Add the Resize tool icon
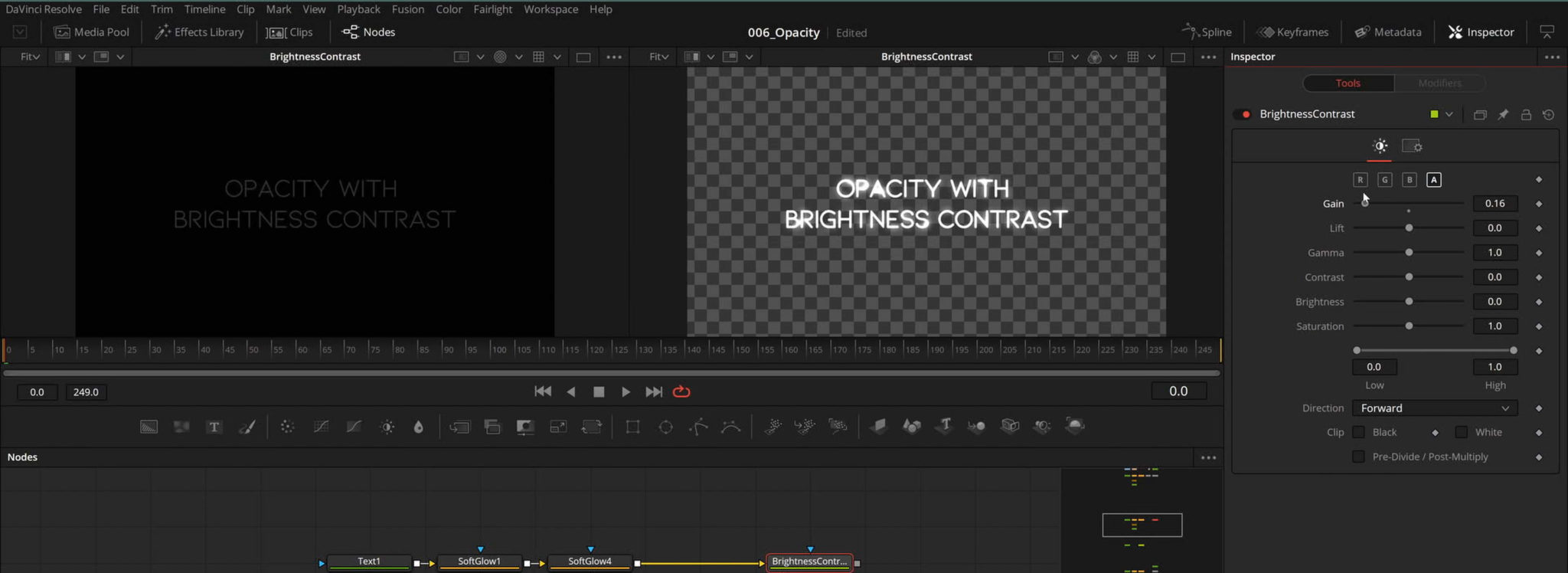The image size is (1568, 573). [558, 427]
